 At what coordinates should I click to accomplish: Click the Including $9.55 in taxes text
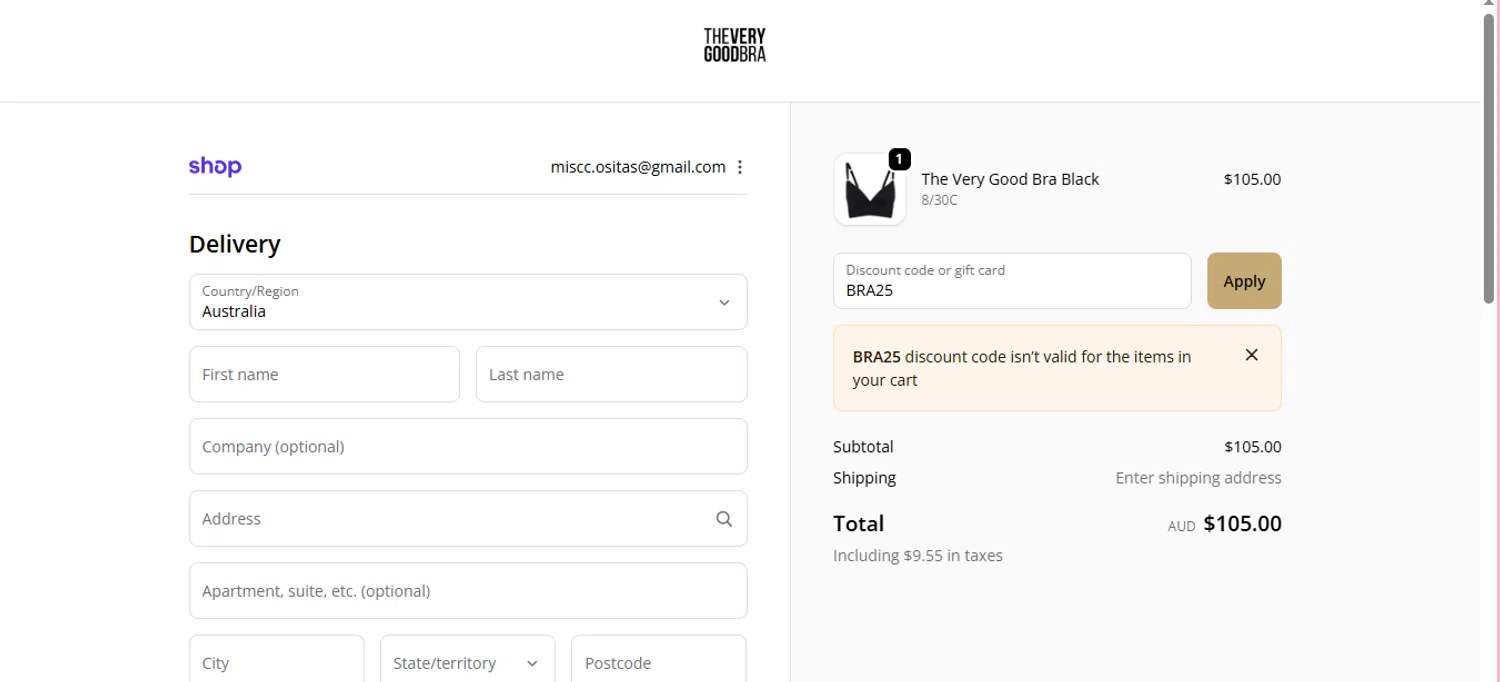(918, 555)
